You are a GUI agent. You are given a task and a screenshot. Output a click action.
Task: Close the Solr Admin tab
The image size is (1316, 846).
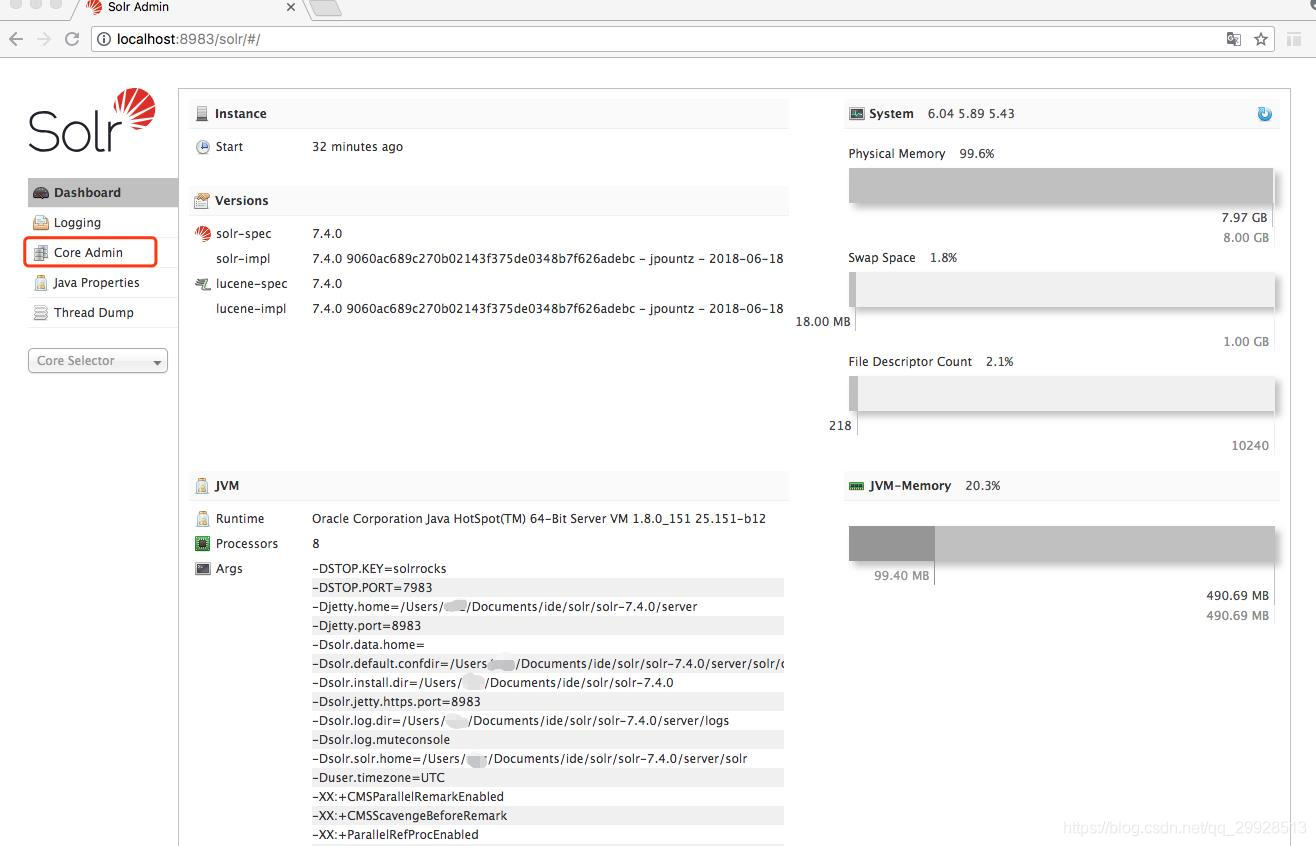291,7
